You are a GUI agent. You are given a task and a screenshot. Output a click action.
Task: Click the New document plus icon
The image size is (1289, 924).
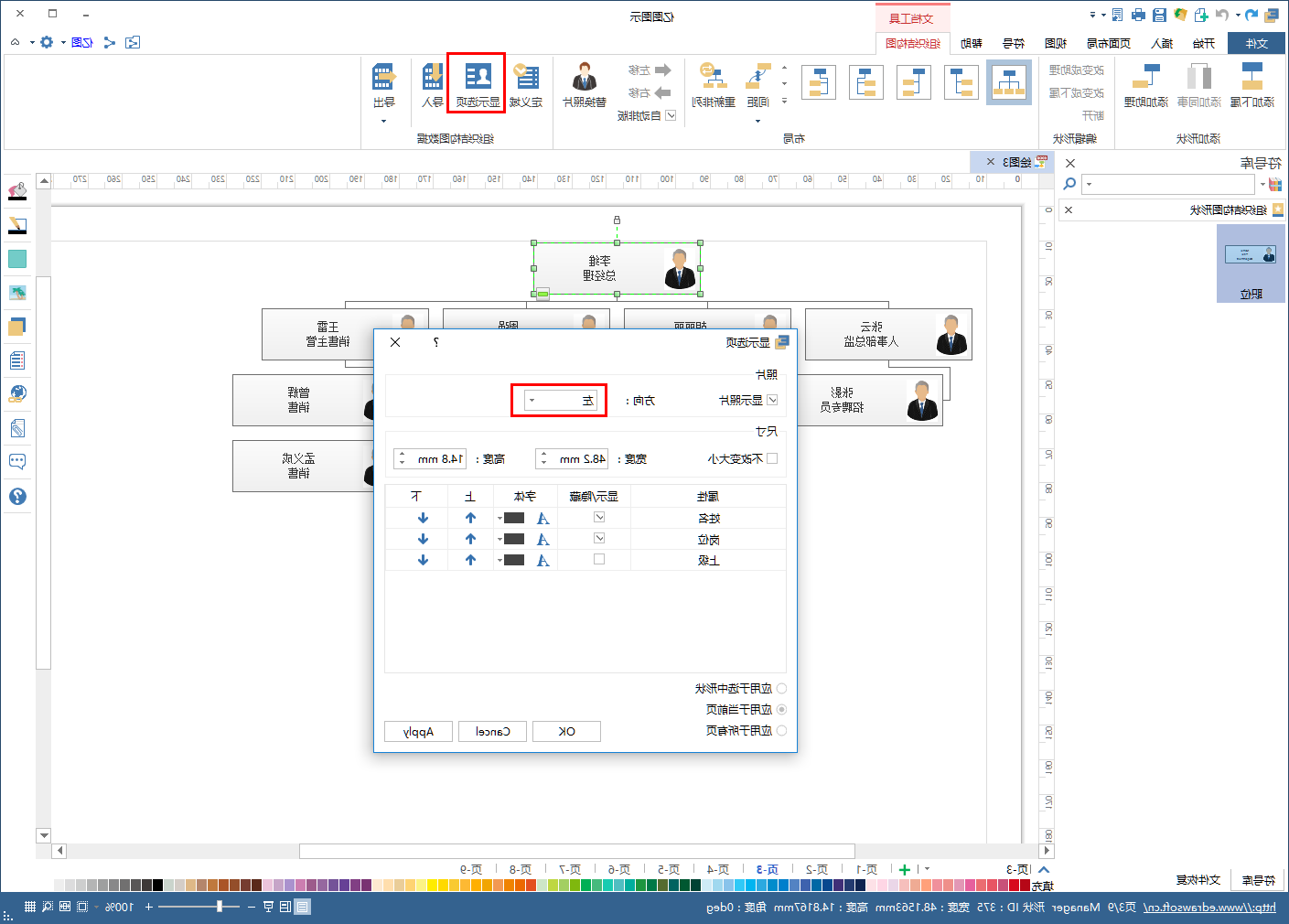1201,15
